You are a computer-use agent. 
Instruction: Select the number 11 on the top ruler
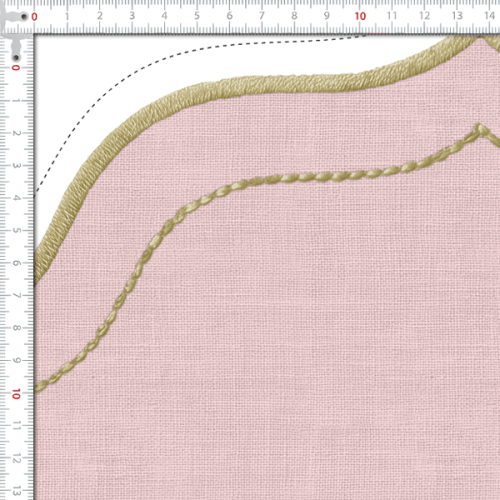(x=392, y=16)
